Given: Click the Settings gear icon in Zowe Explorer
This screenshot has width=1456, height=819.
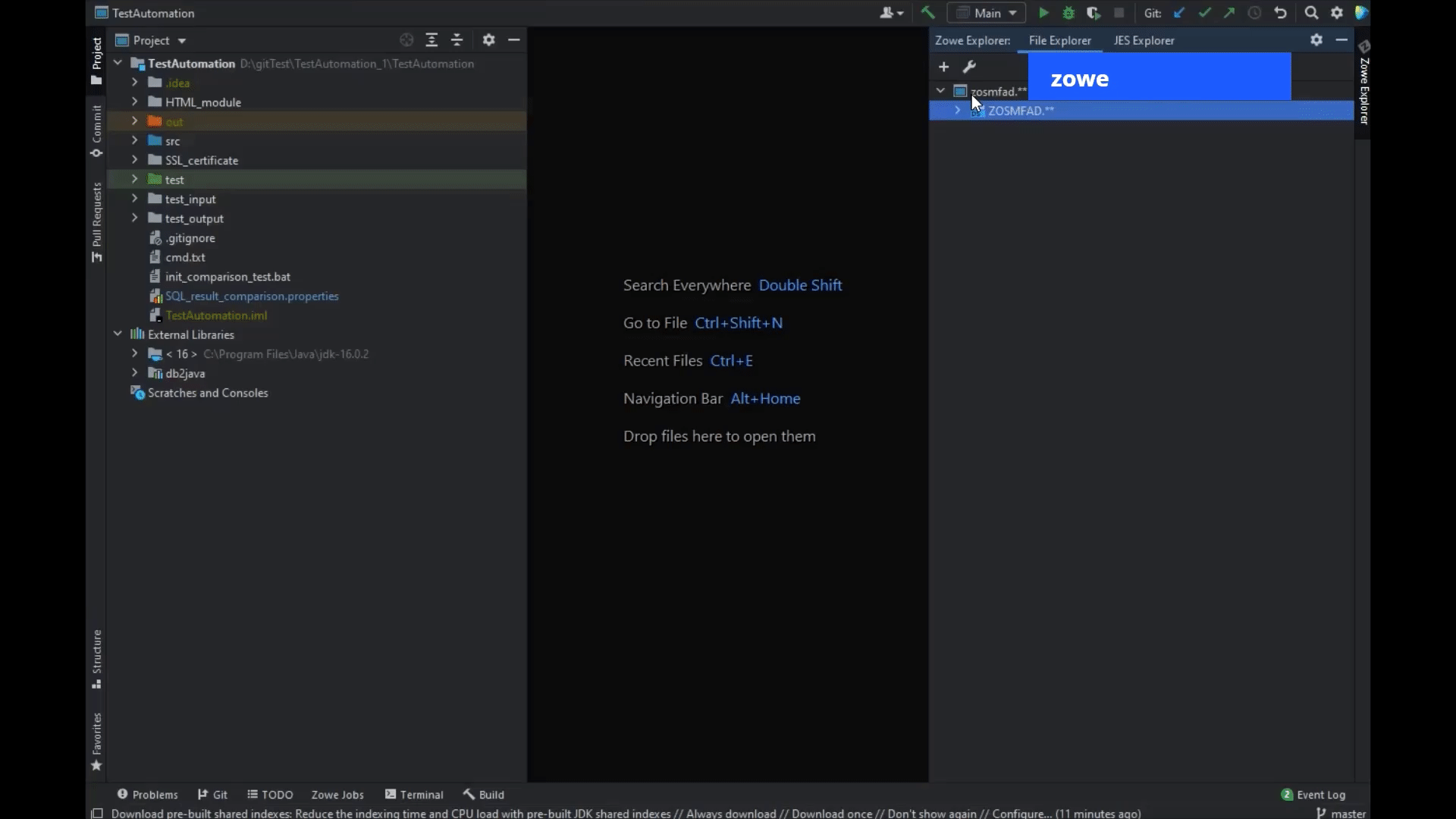Looking at the screenshot, I should [x=1317, y=39].
